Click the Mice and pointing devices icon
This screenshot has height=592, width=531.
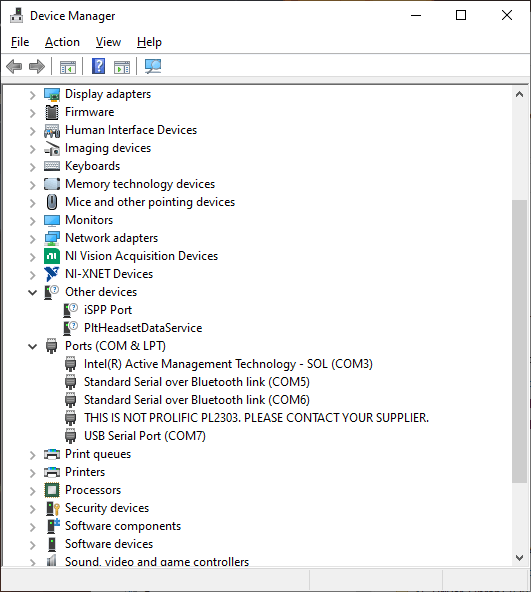click(x=52, y=202)
